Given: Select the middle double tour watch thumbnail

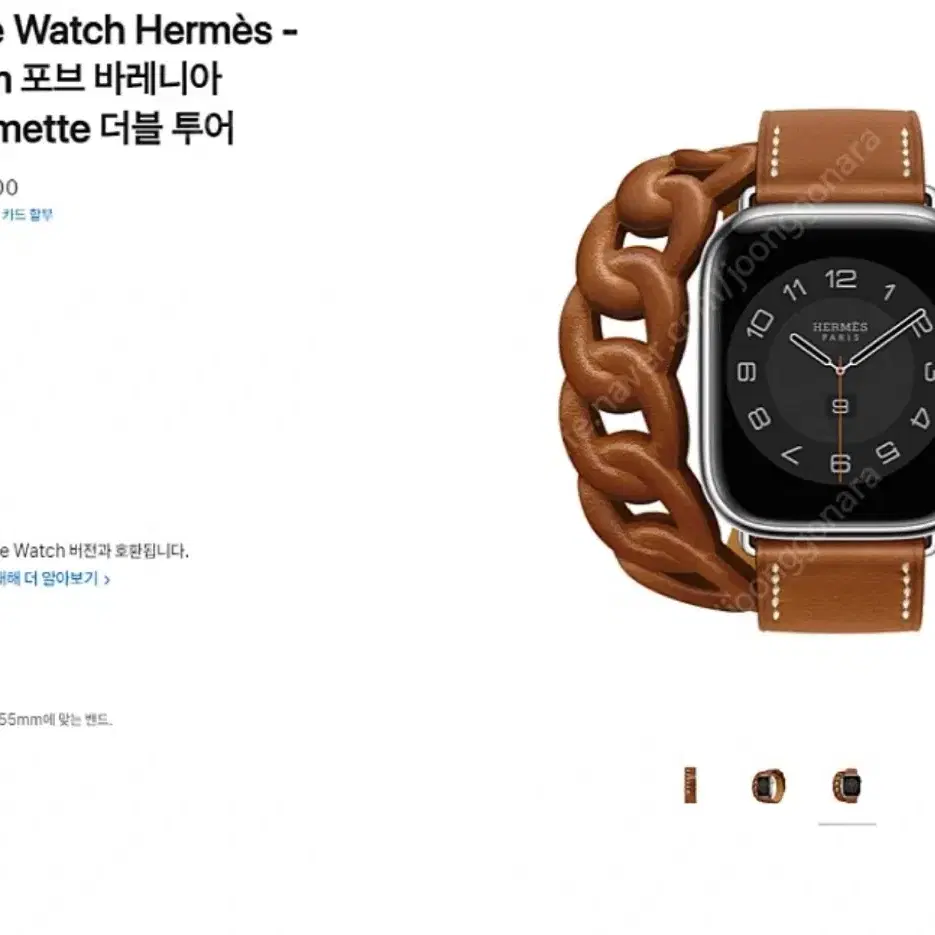Looking at the screenshot, I should click(x=768, y=785).
